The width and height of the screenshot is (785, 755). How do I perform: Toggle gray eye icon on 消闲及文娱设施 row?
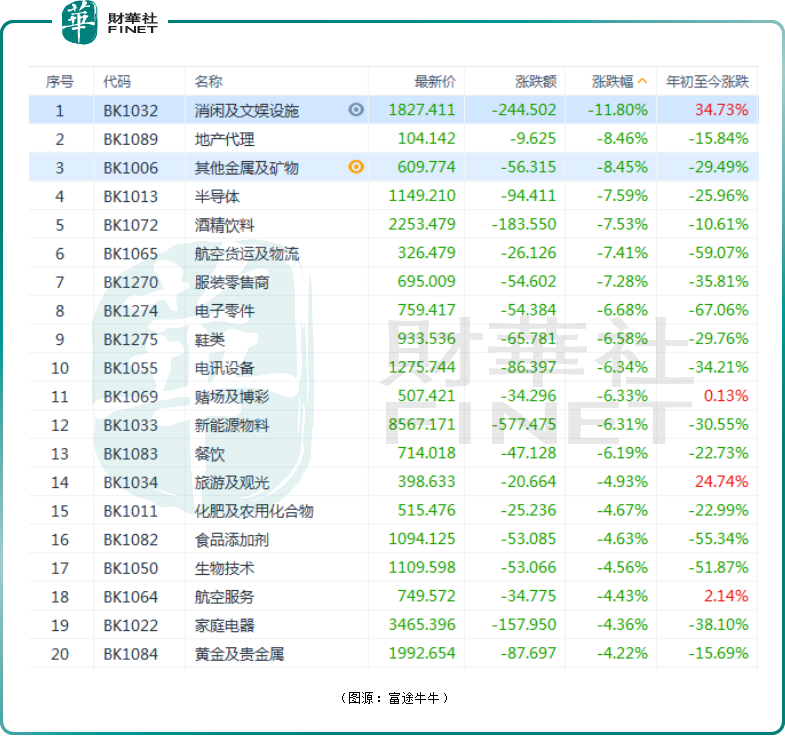[356, 110]
